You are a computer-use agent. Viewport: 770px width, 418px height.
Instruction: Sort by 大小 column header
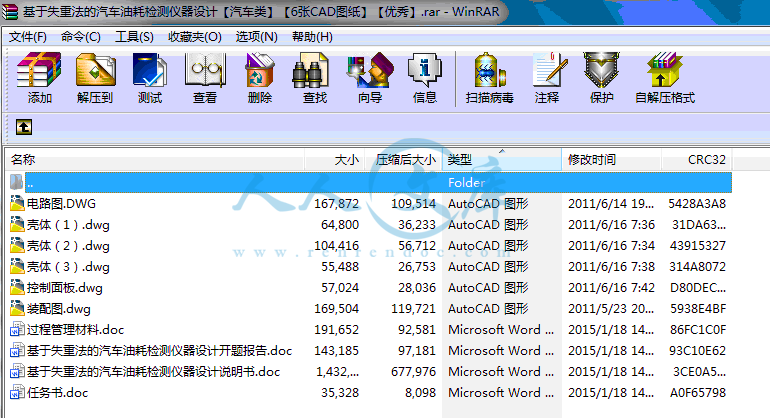335,159
